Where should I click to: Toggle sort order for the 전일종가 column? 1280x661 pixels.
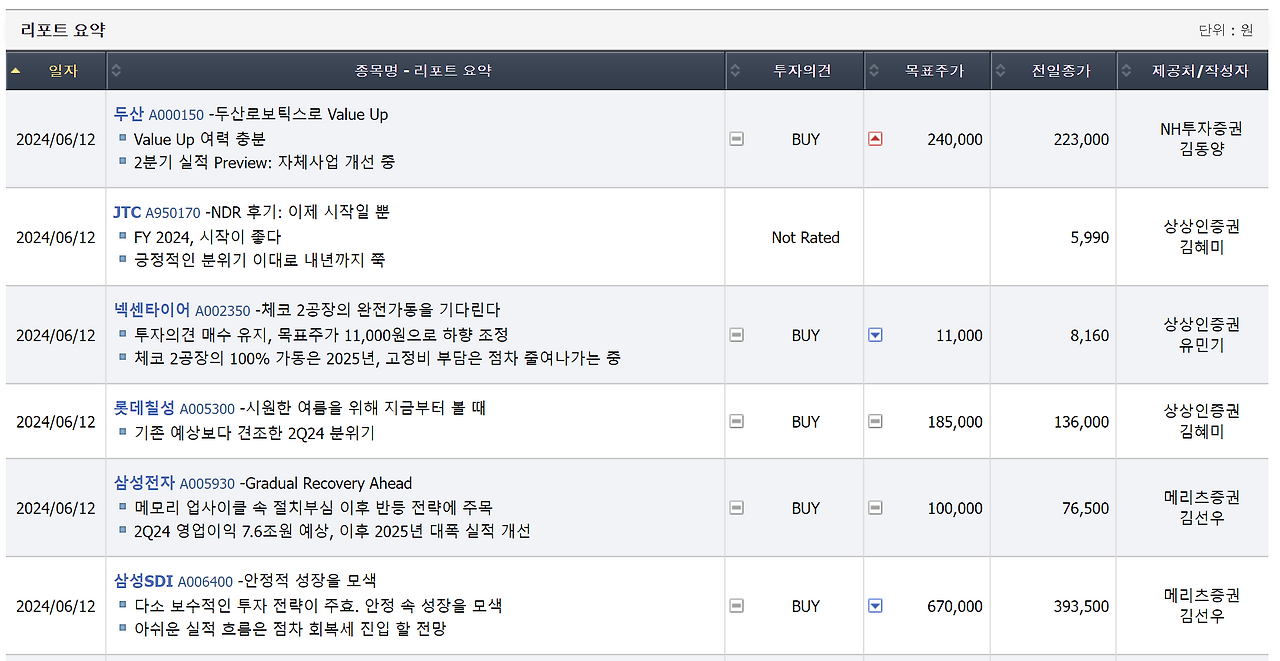pos(1001,70)
